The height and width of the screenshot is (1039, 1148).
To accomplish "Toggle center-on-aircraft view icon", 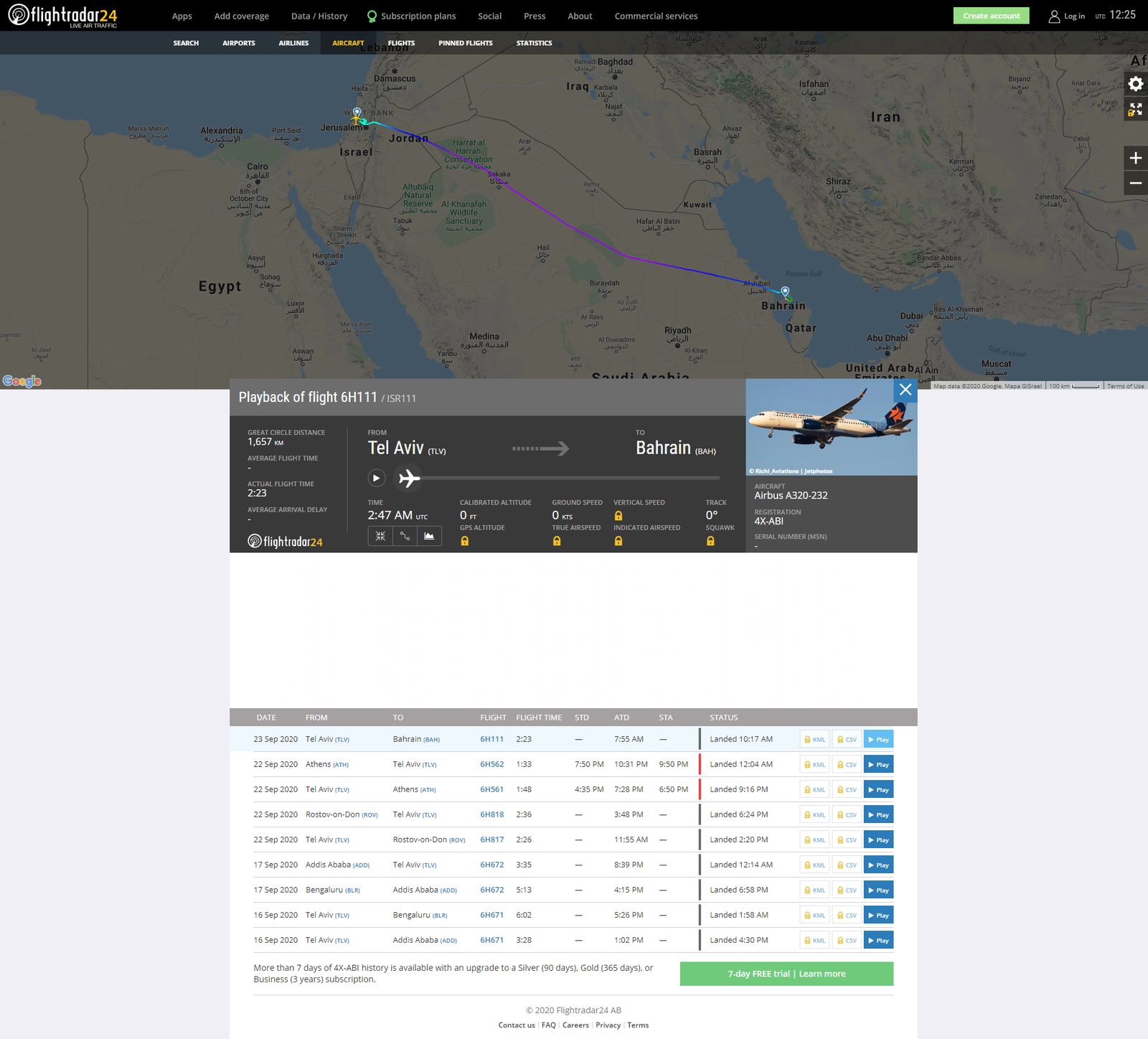I will [380, 536].
